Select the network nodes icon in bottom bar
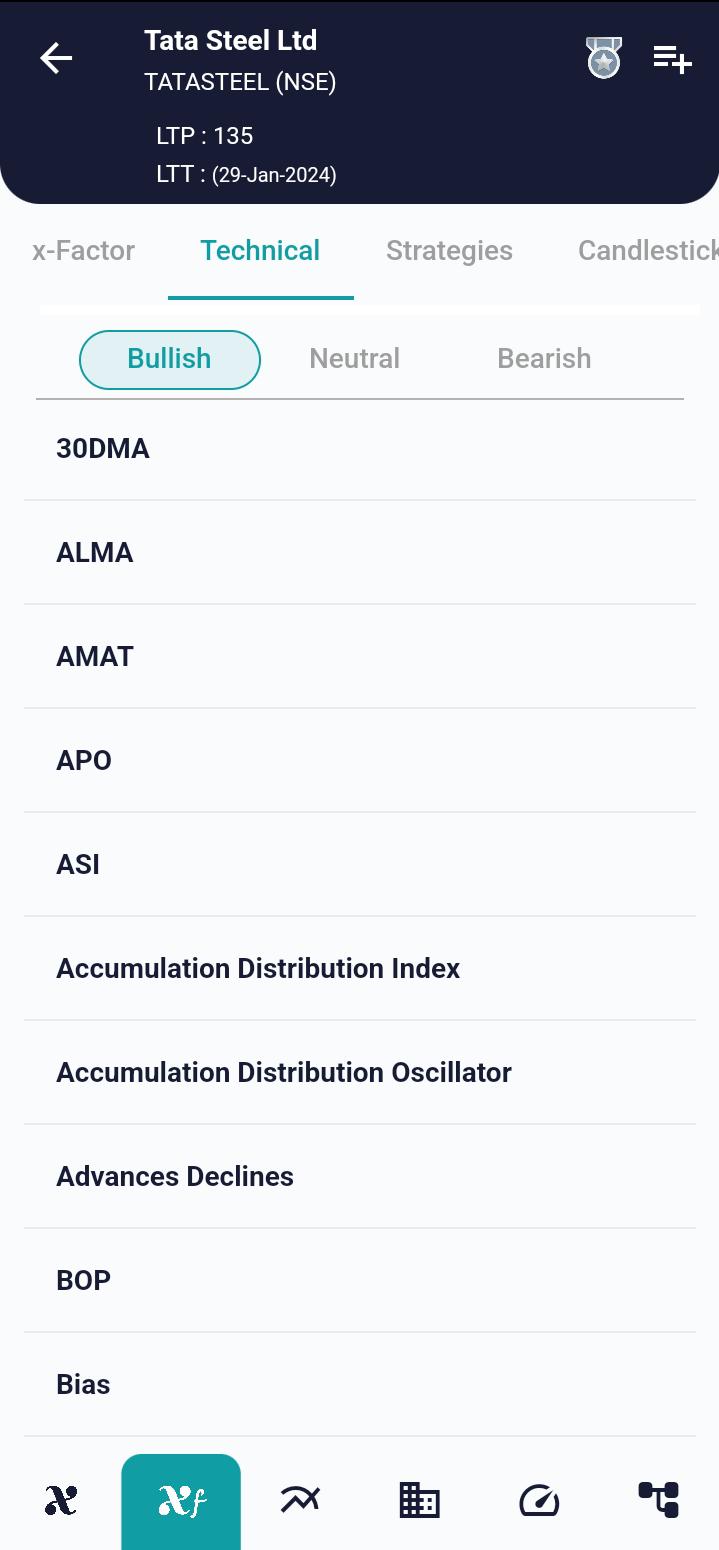The height and width of the screenshot is (1550, 719). point(659,1500)
